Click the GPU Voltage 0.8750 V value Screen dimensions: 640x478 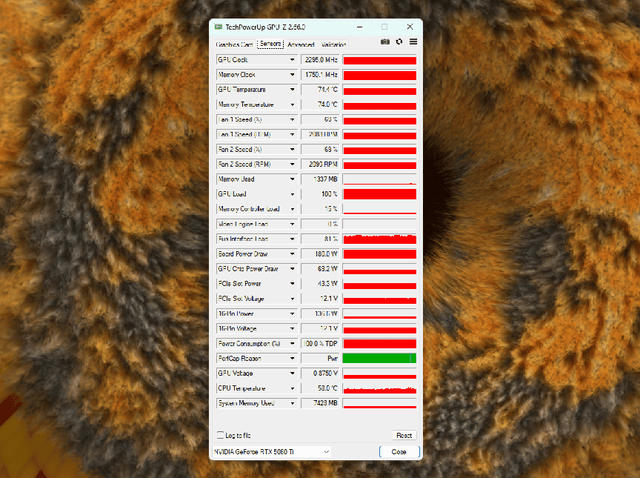(x=320, y=374)
